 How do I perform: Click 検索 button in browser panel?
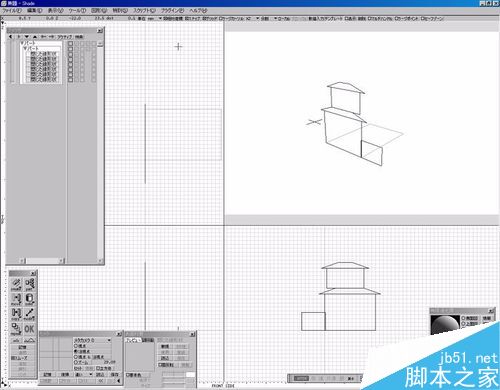[x=79, y=37]
